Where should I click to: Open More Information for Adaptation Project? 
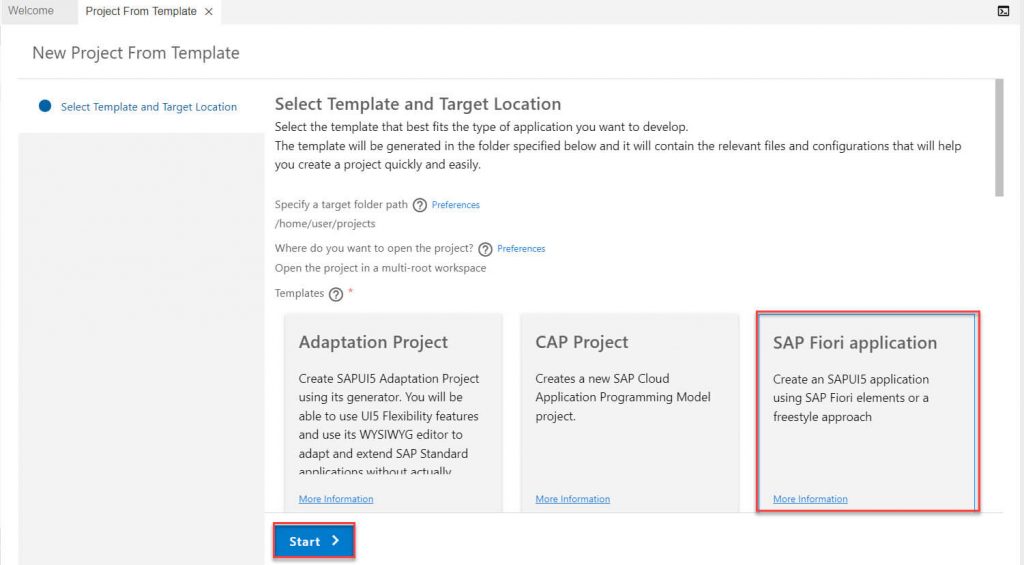click(336, 499)
